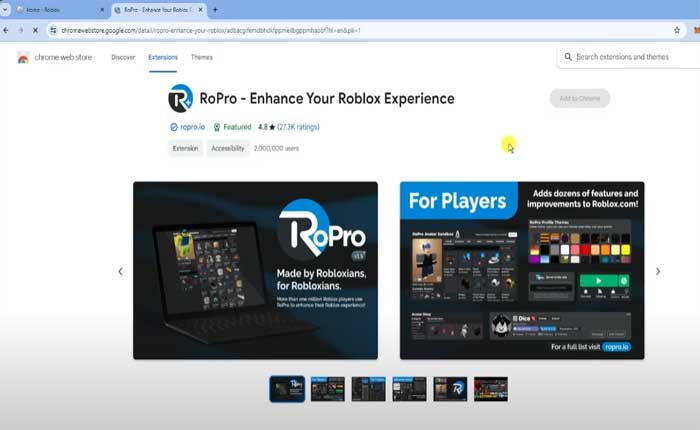Go back using the browser back arrow
700x430 pixels.
pos(6,30)
